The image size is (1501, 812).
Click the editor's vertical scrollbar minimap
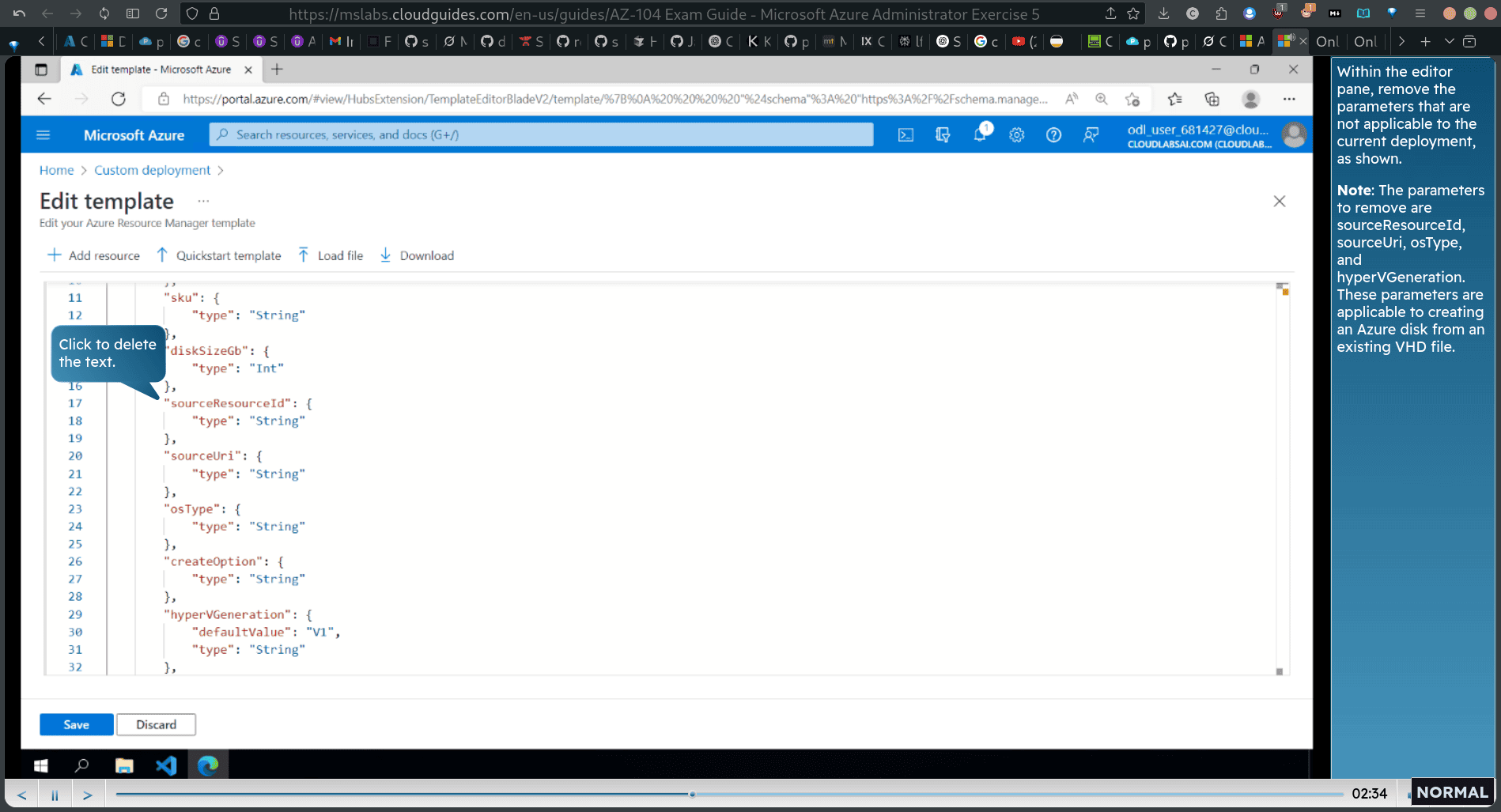coord(1282,478)
